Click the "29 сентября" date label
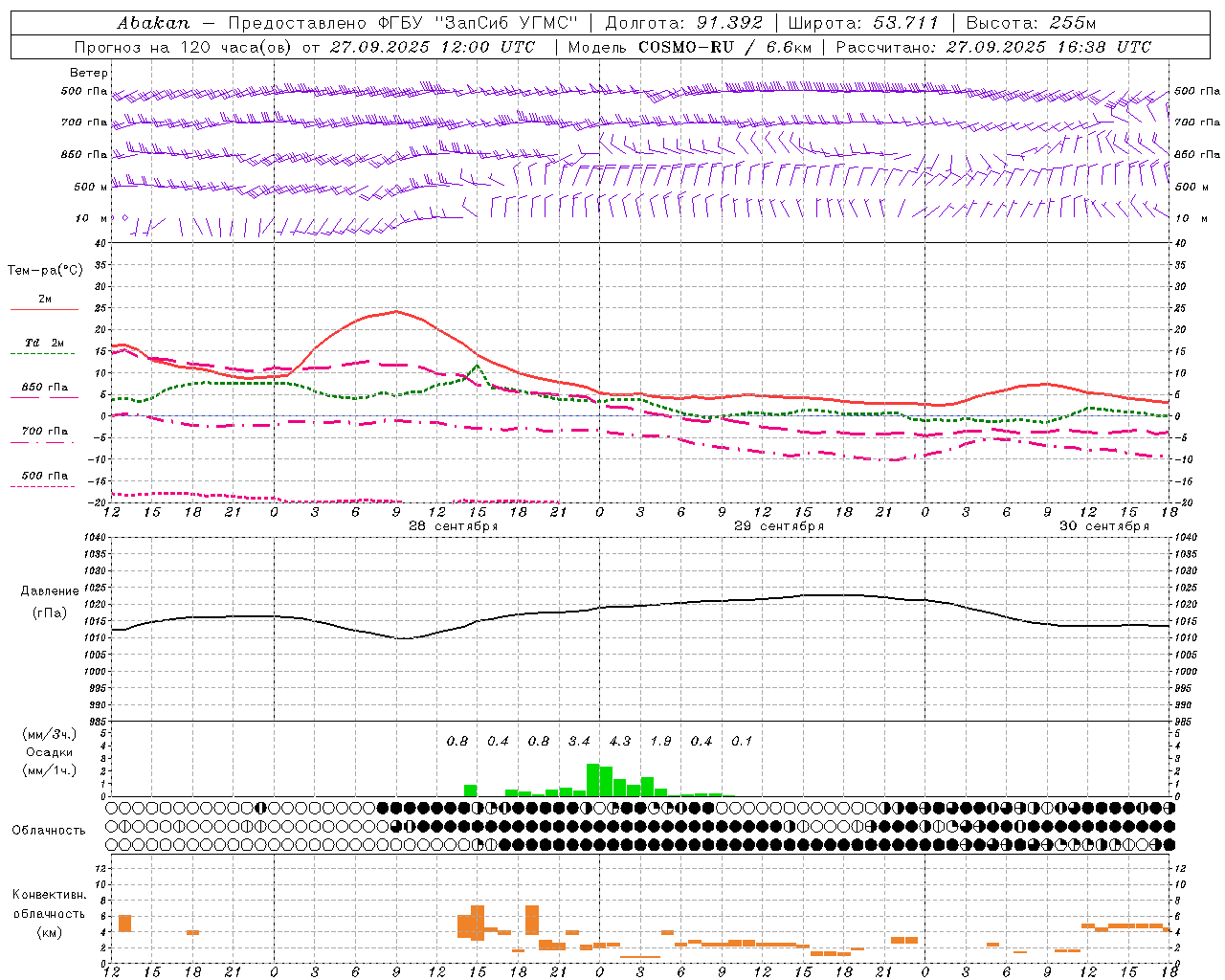 point(779,526)
